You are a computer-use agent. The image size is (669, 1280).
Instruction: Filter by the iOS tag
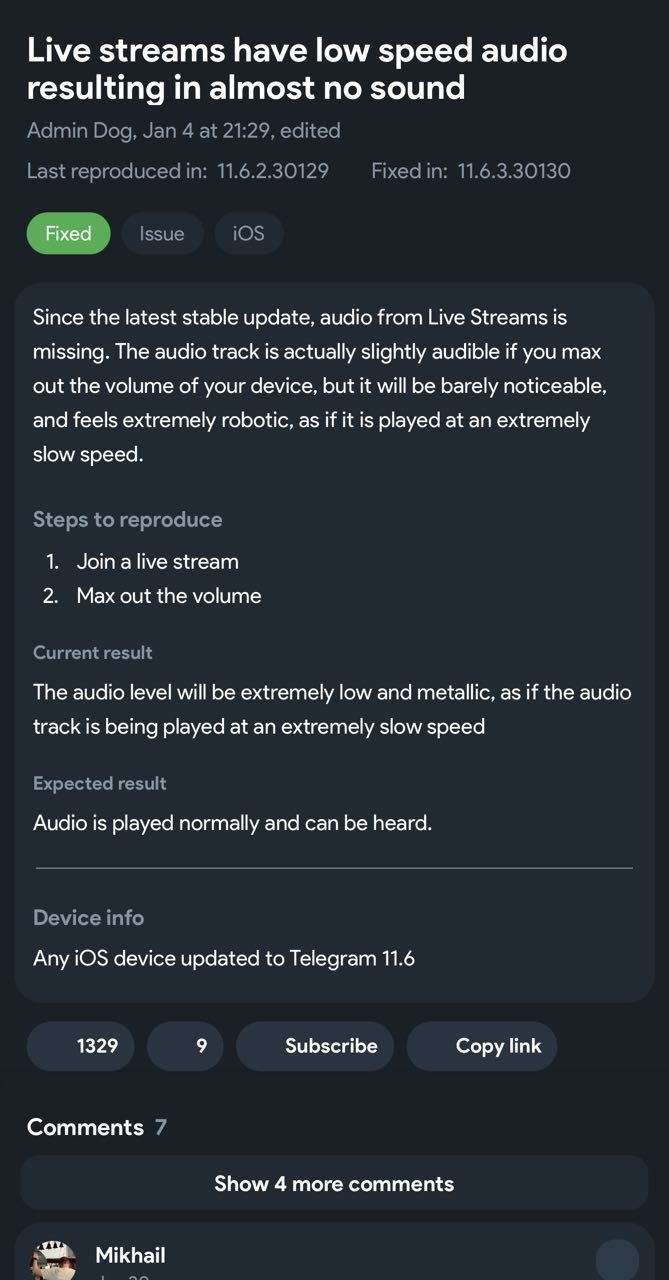click(249, 233)
